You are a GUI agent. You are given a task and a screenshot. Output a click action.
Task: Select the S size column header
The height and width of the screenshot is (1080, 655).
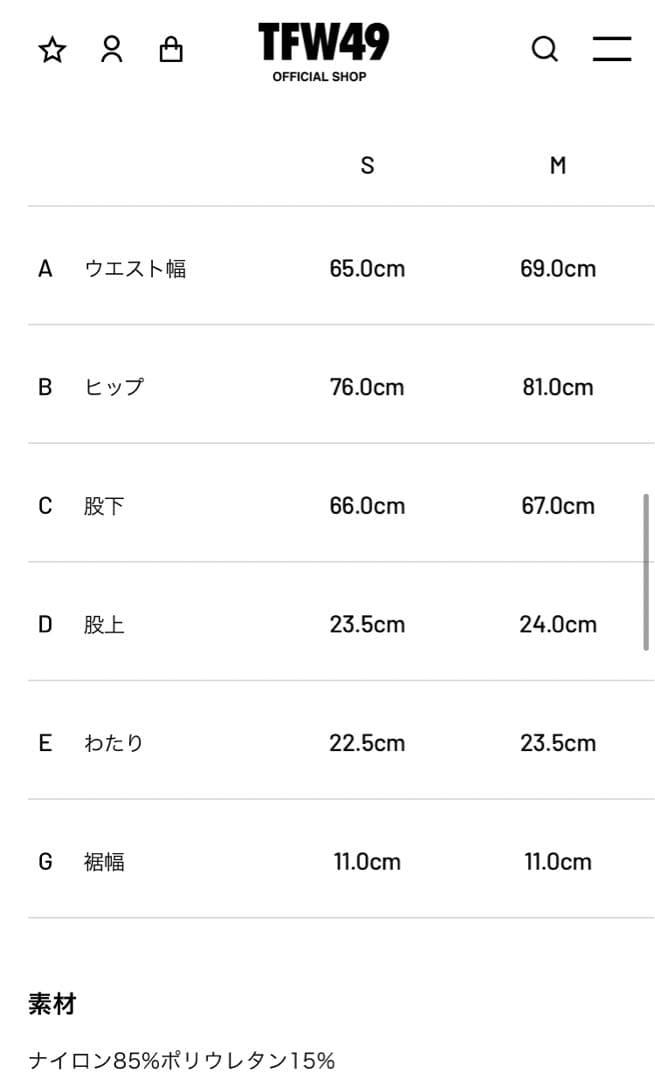coord(367,166)
